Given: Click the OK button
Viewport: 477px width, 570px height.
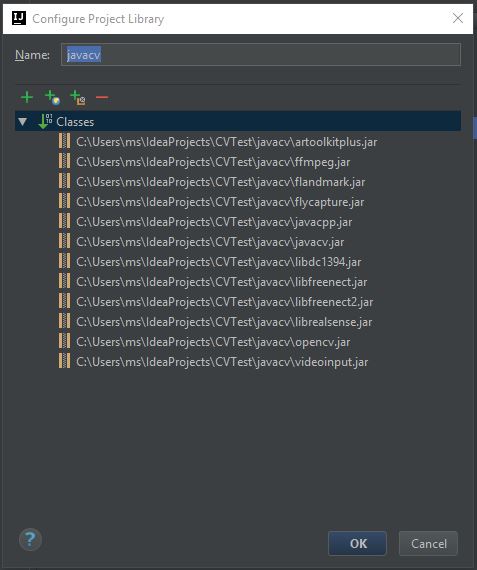Looking at the screenshot, I should point(357,543).
